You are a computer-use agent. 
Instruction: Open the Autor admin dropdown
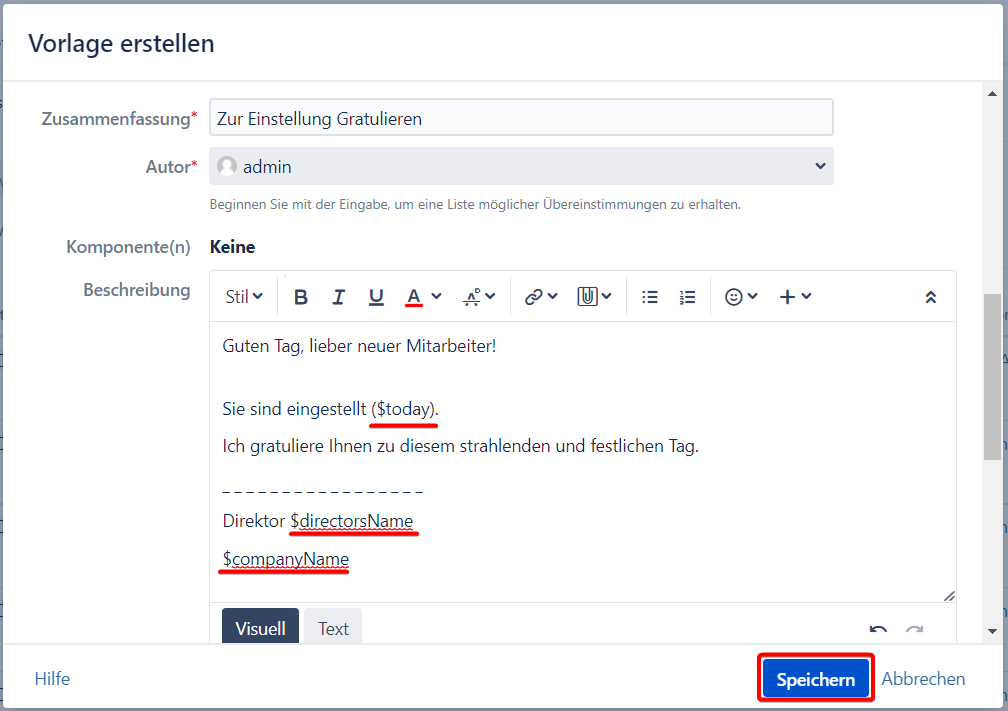tap(521, 167)
